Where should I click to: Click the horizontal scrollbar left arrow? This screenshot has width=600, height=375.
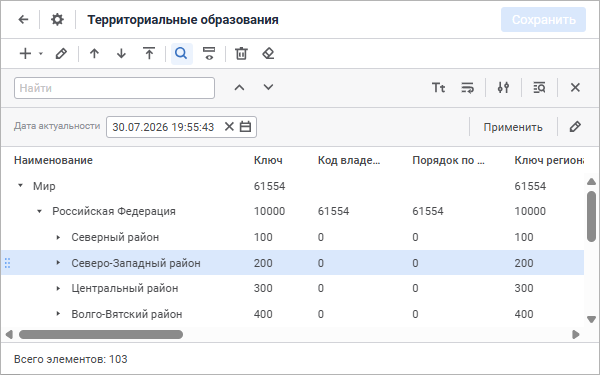(9, 334)
